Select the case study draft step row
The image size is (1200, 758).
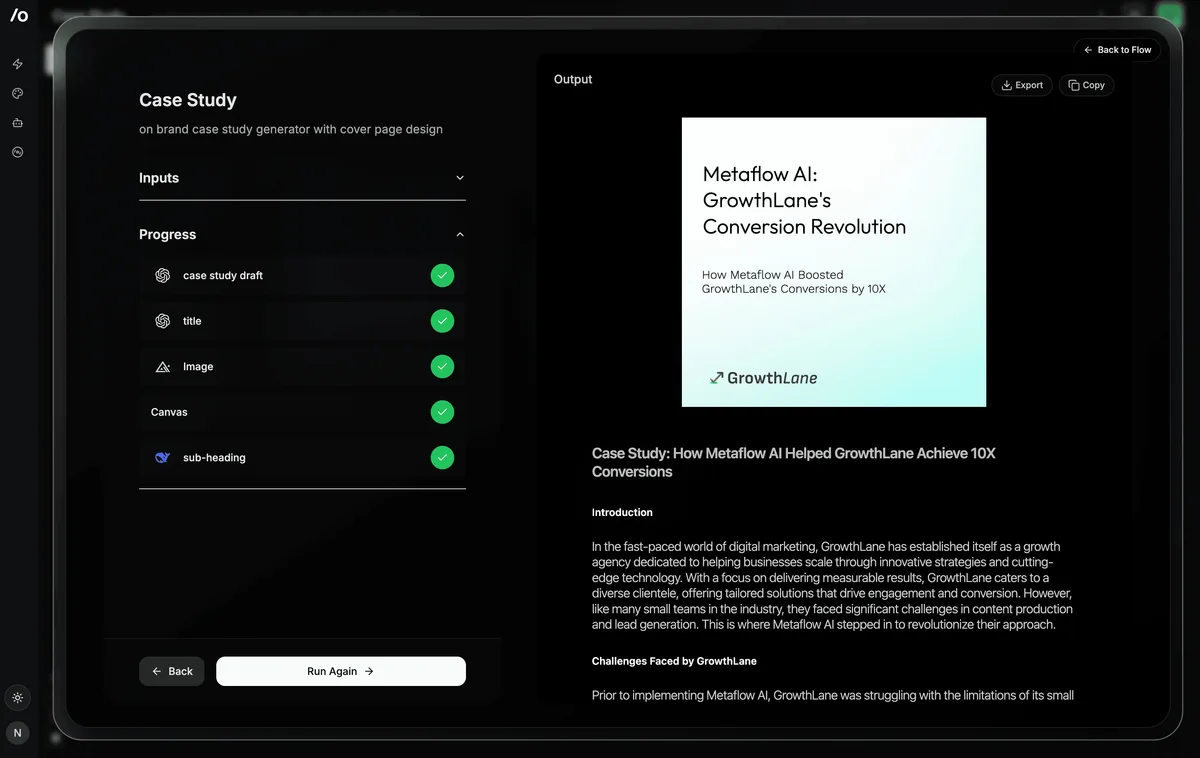pyautogui.click(x=302, y=276)
